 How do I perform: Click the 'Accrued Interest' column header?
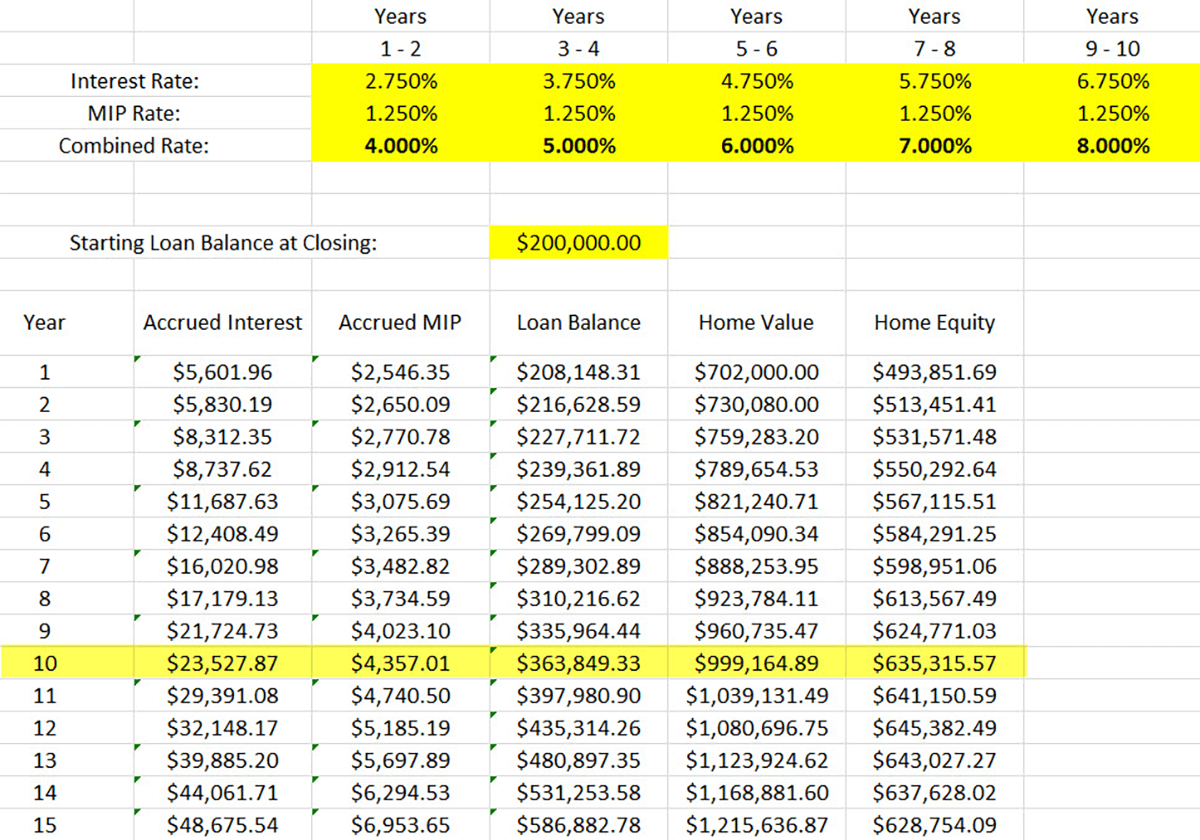click(x=223, y=322)
